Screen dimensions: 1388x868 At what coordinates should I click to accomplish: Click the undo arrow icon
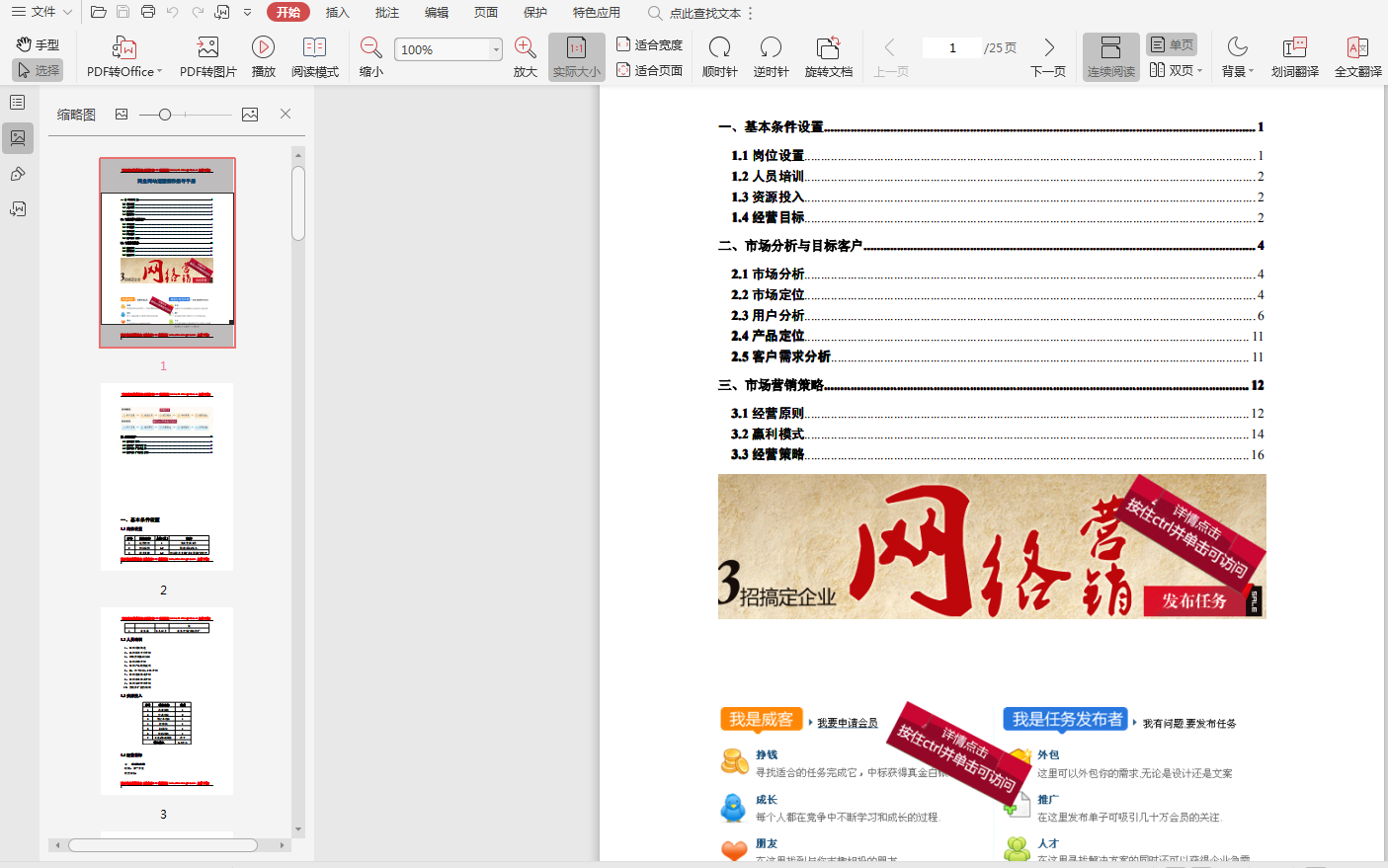pyautogui.click(x=173, y=12)
